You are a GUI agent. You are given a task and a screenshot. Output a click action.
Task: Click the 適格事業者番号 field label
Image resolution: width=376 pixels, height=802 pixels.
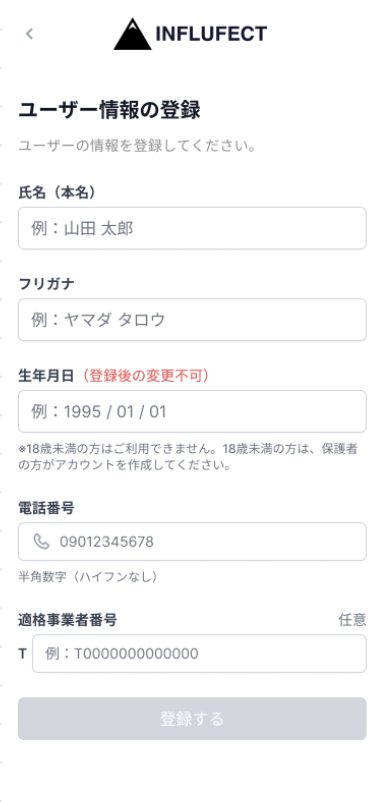click(x=68, y=620)
